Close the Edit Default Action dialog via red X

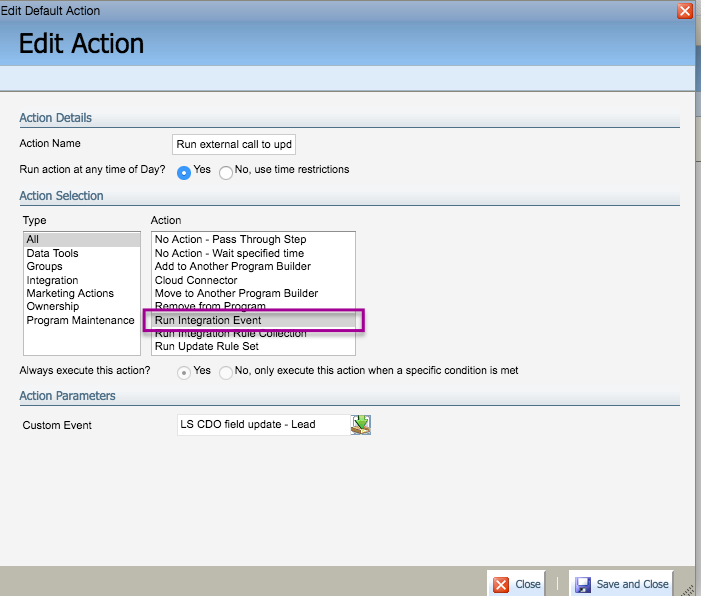[684, 11]
